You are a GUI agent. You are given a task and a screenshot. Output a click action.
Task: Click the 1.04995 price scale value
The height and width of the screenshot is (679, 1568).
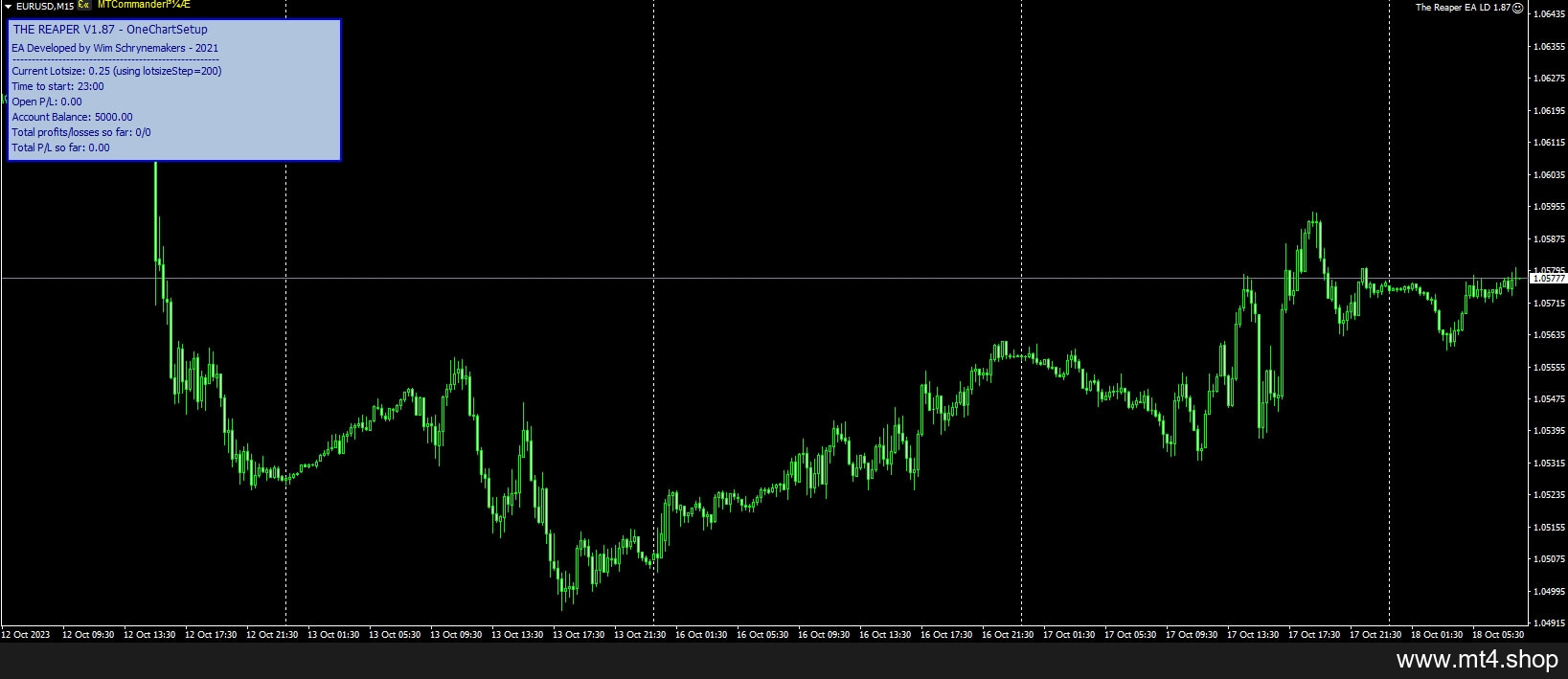(1549, 591)
